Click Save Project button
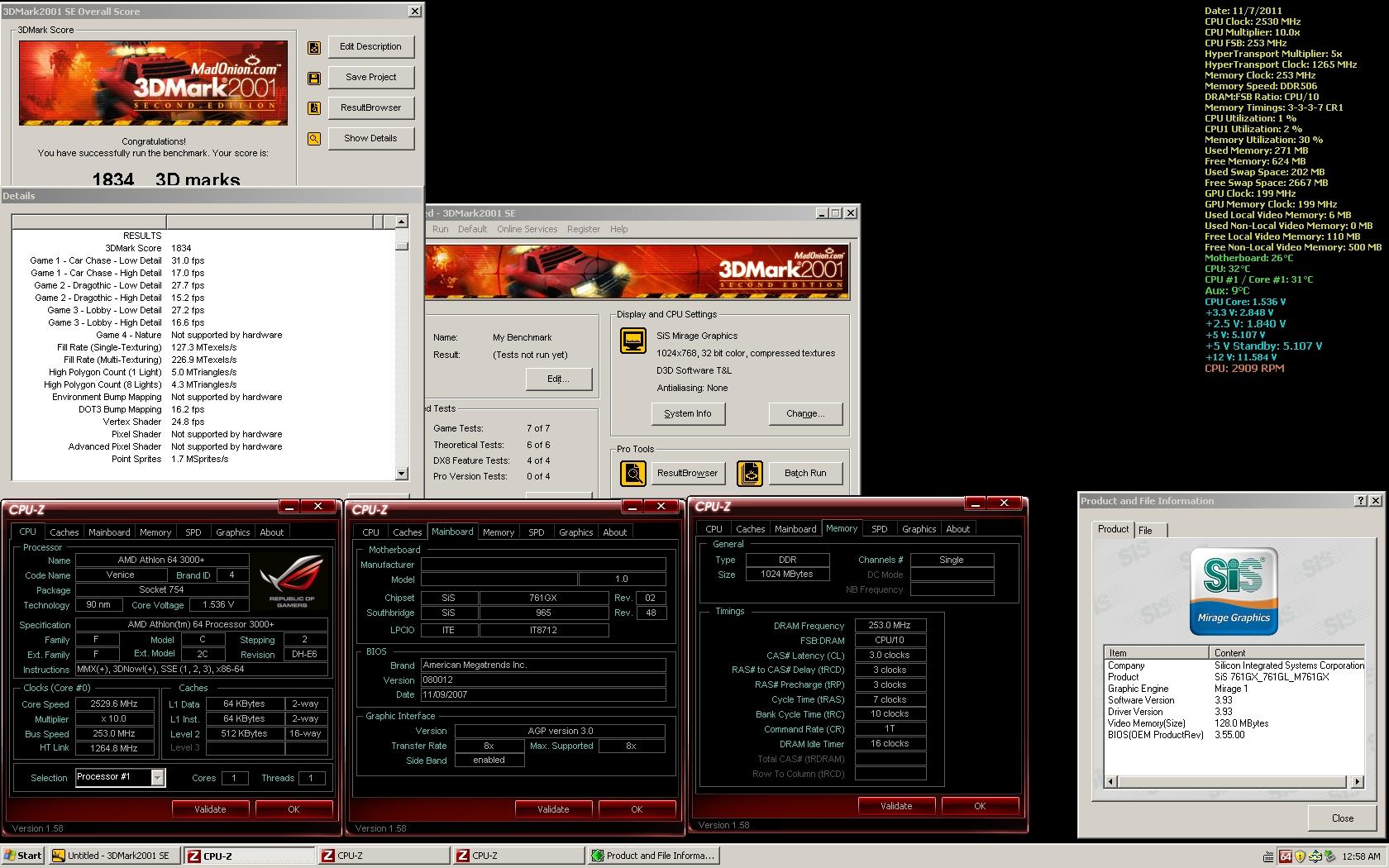This screenshot has height=868, width=1389. point(370,78)
